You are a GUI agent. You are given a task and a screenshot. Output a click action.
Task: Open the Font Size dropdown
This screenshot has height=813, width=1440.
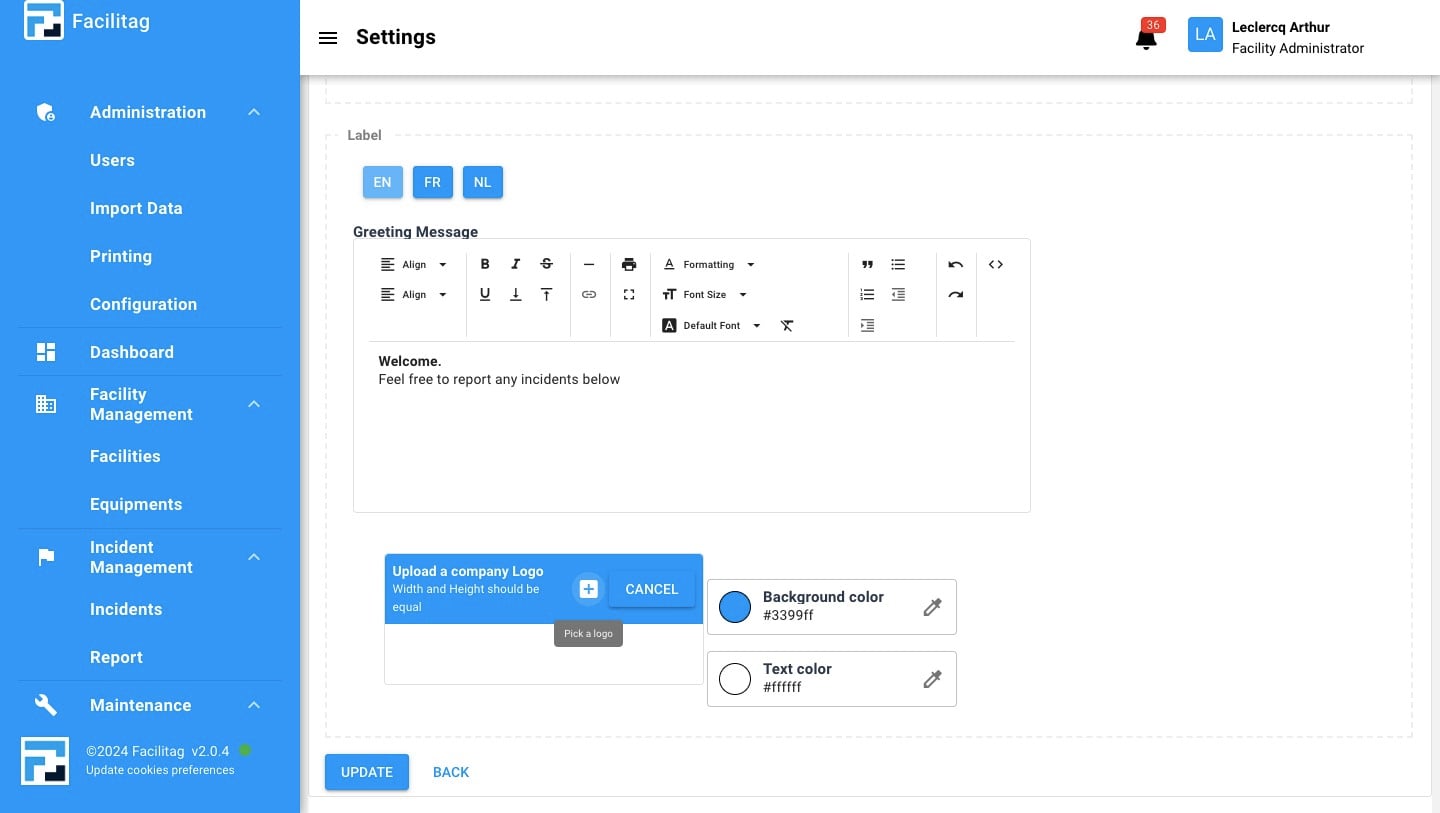click(705, 294)
